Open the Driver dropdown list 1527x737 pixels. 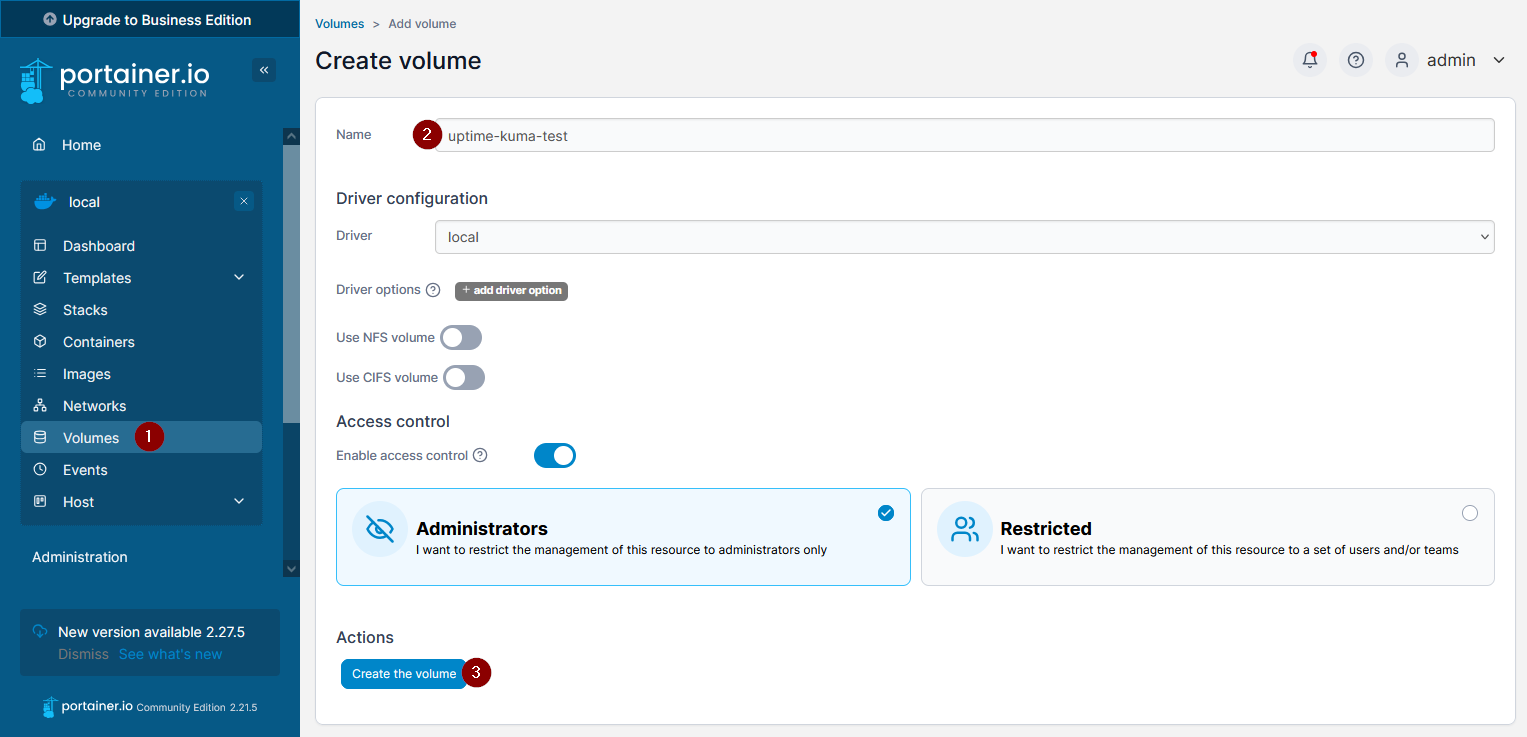pos(964,237)
